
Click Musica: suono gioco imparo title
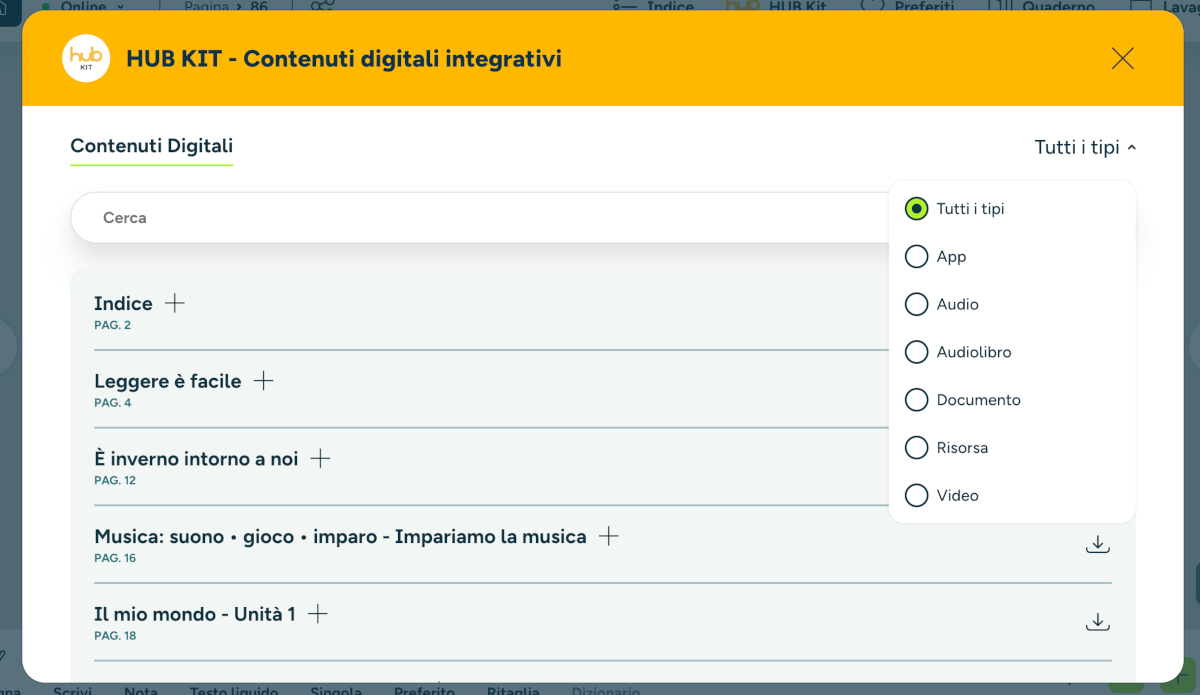point(340,536)
